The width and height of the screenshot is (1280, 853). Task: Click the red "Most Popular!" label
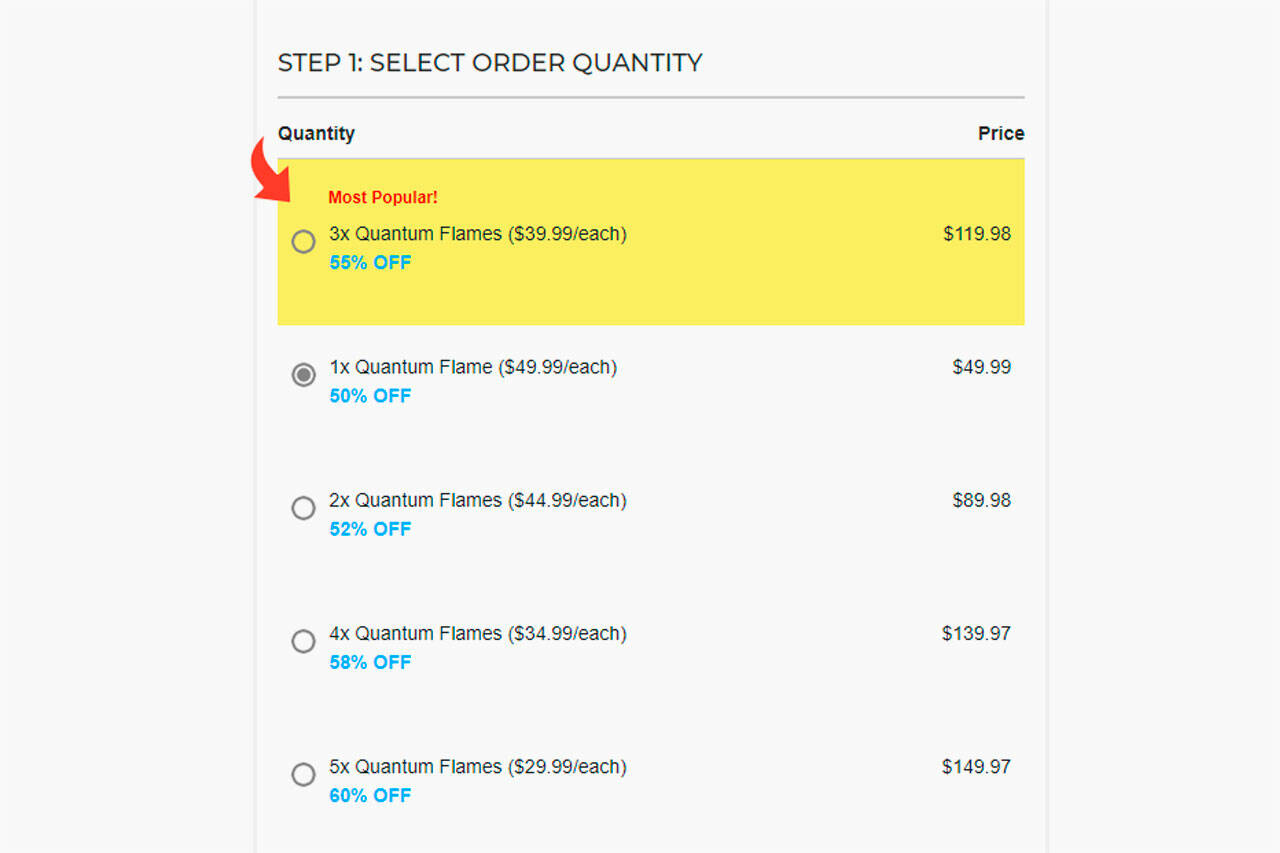383,198
